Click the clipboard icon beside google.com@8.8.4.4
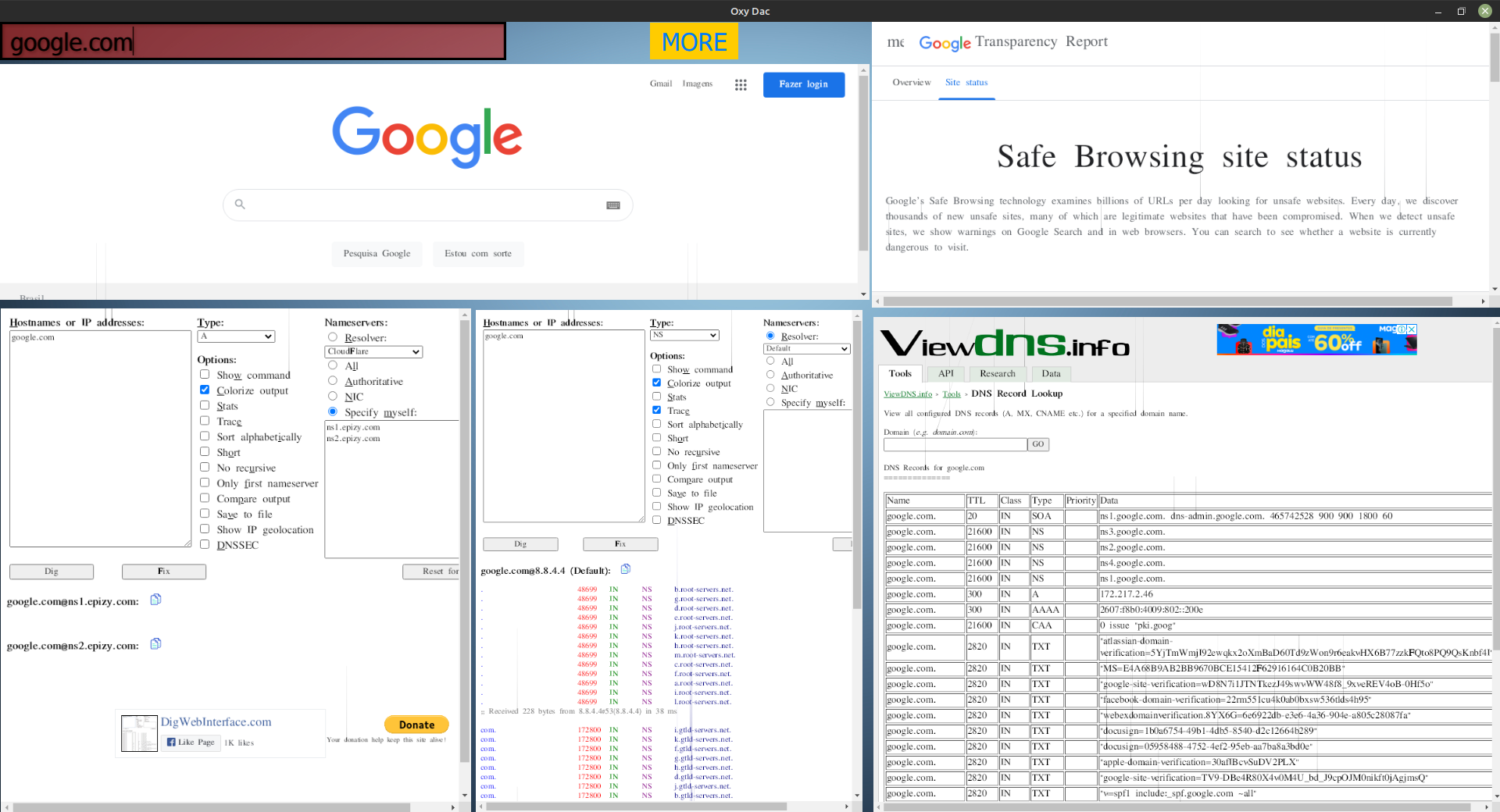Viewport: 1500px width, 812px height. [626, 569]
